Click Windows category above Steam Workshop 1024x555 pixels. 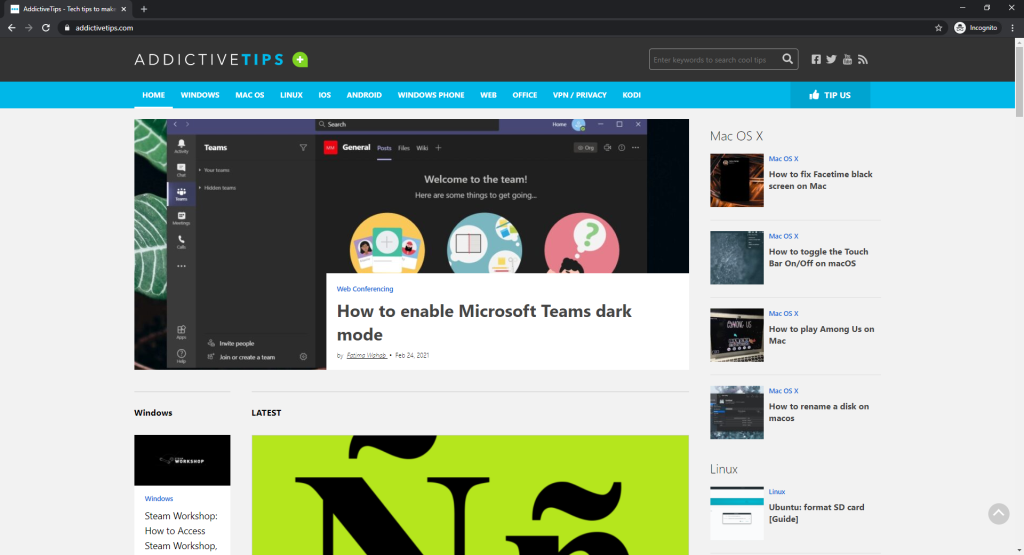(159, 498)
